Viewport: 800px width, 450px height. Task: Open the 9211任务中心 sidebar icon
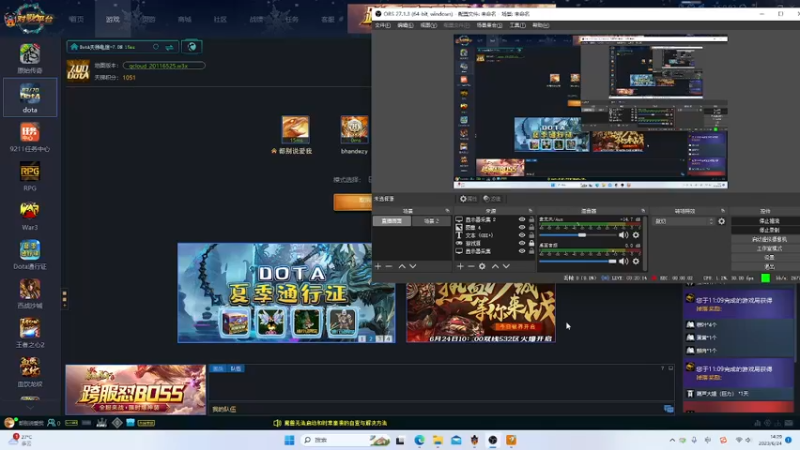click(30, 137)
